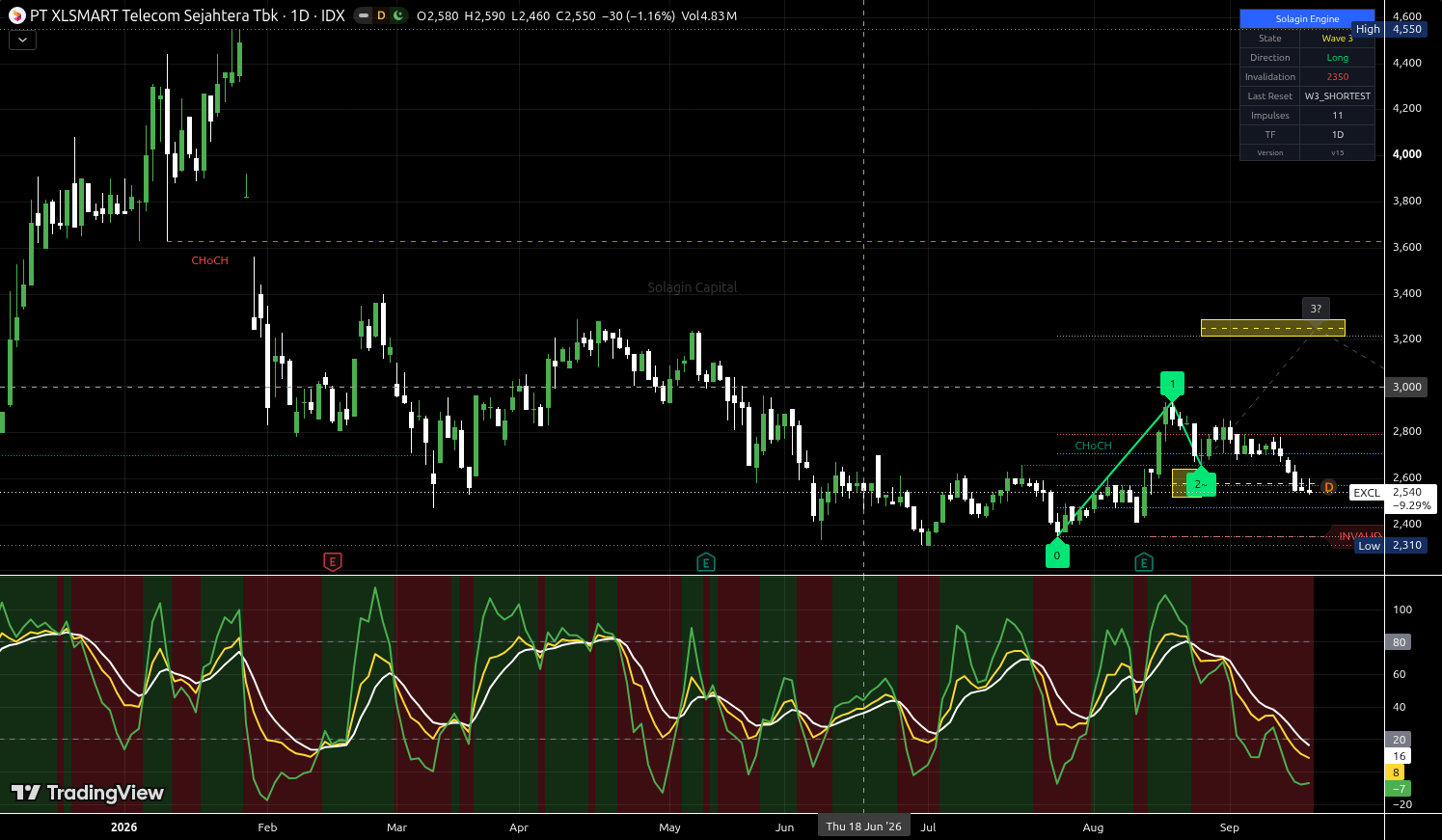The image size is (1442, 840).
Task: Click the Solagin Engine table header
Action: click(1307, 18)
